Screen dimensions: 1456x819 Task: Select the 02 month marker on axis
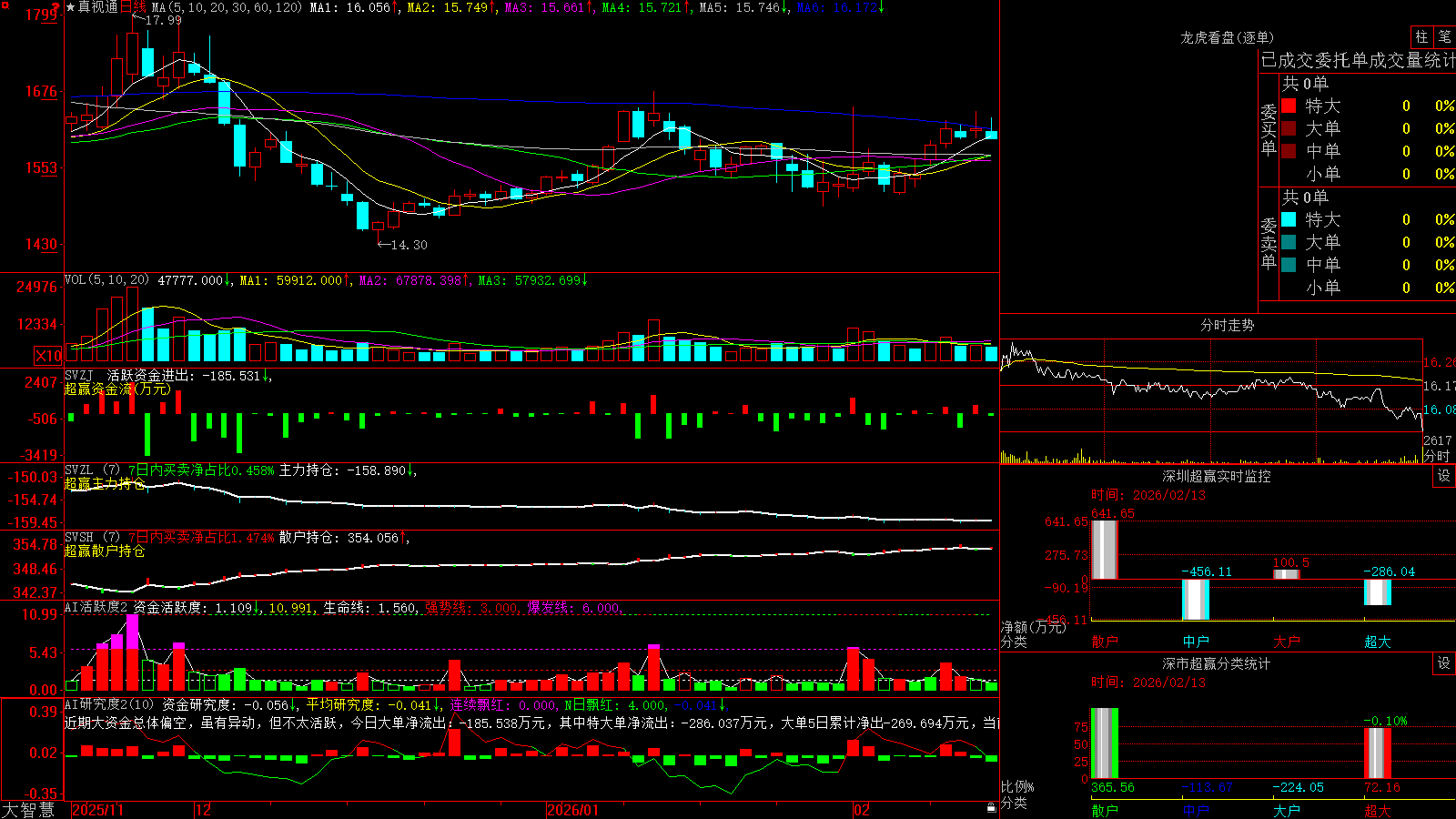(862, 810)
